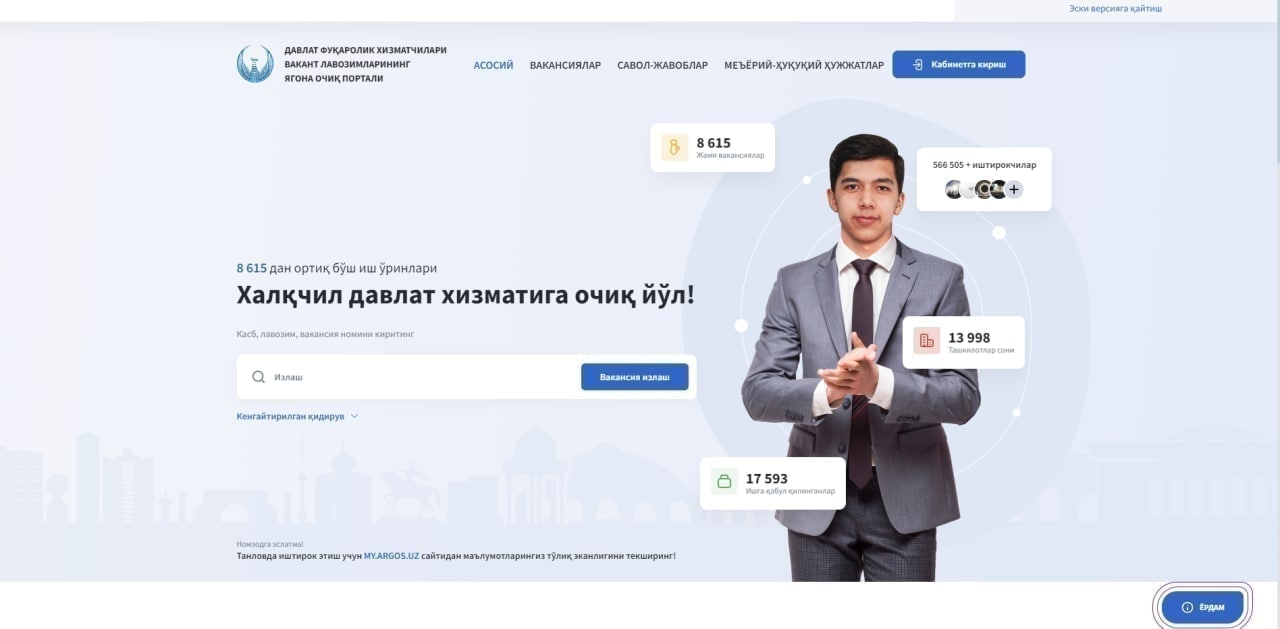Image resolution: width=1280 pixels, height=629 pixels.
Task: Click the red building icon beside 13 998
Action: click(x=927, y=341)
